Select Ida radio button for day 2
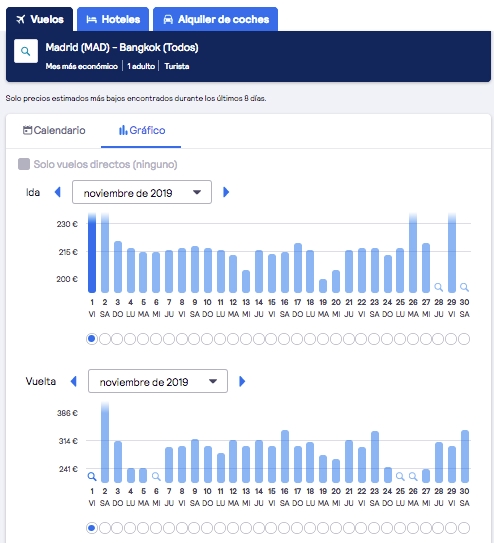The width and height of the screenshot is (494, 543). pos(105,339)
